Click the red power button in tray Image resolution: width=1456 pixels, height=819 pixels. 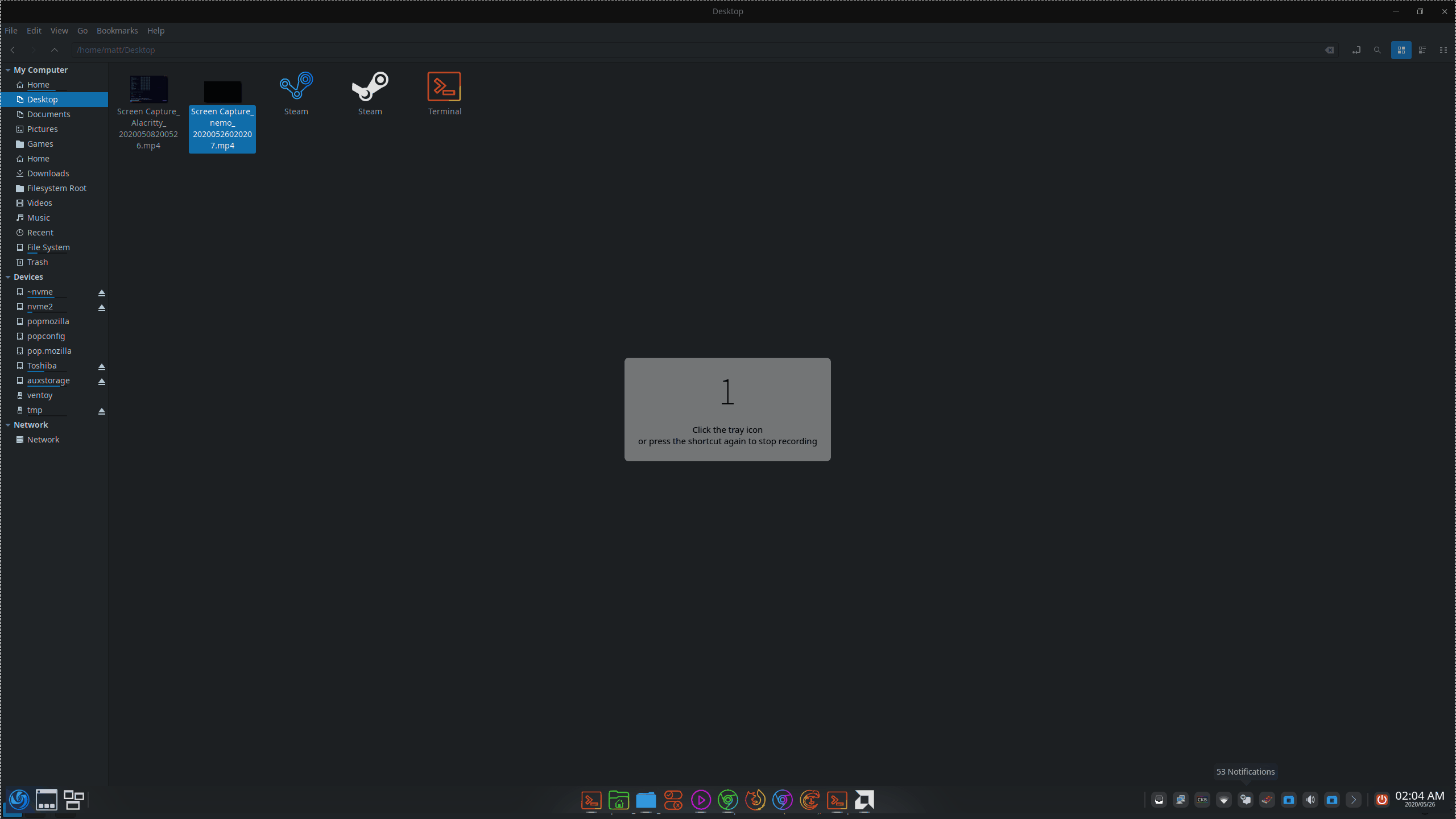point(1381,800)
